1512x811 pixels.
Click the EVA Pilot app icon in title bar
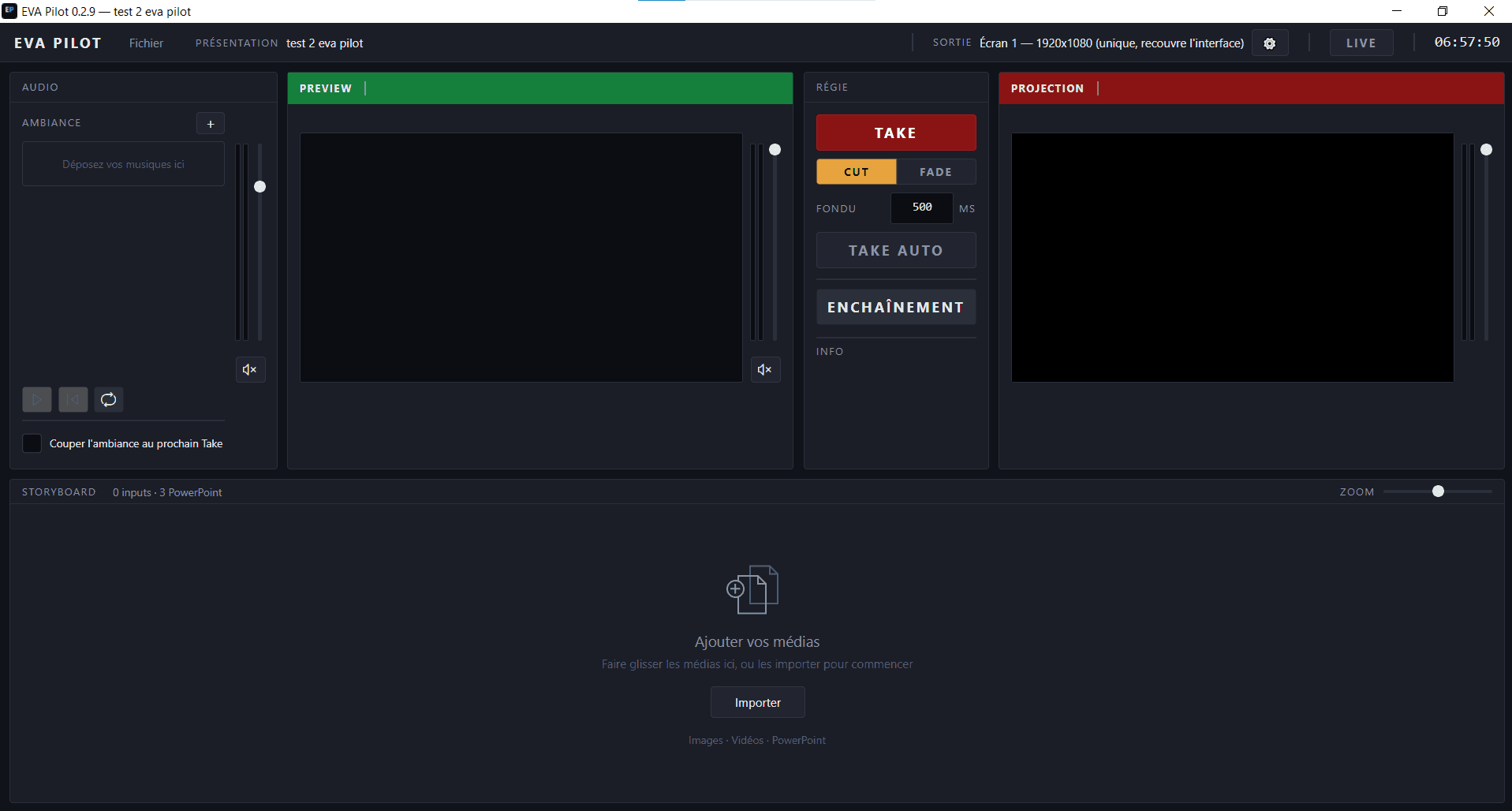coord(9,11)
